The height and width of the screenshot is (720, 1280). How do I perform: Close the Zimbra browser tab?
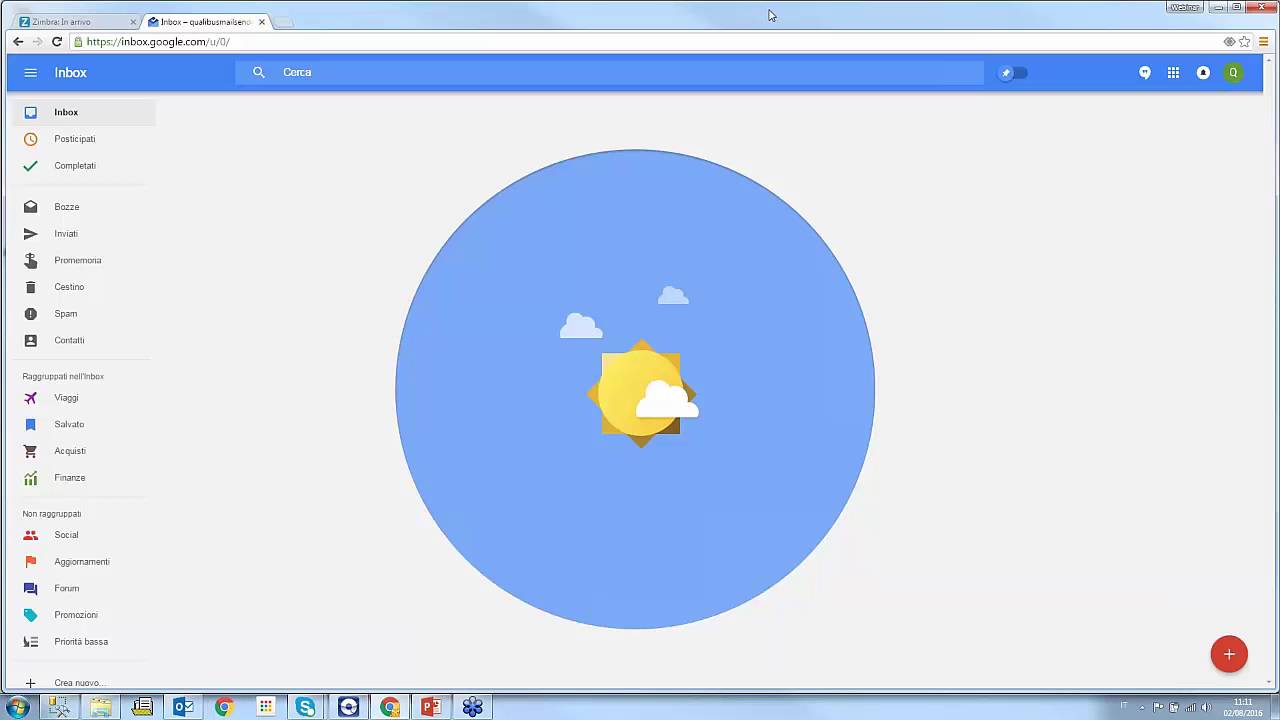(133, 22)
